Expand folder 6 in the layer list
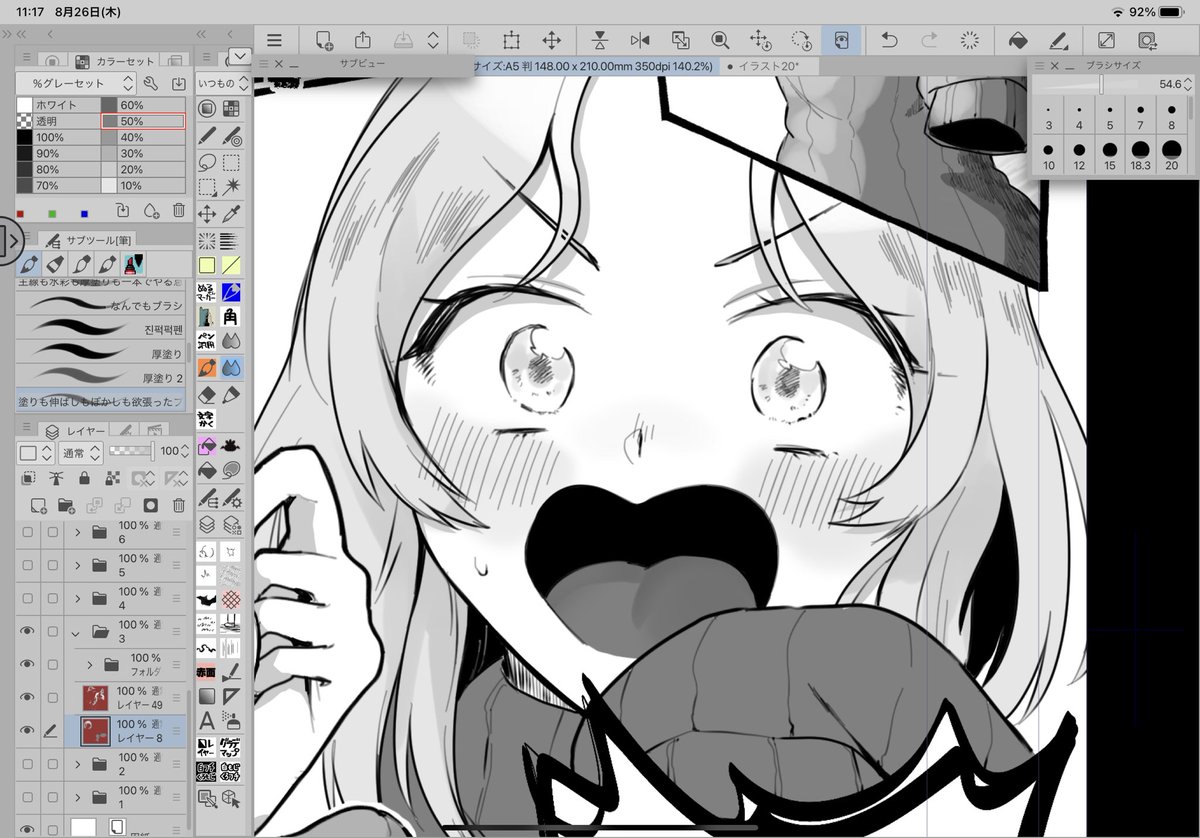The height and width of the screenshot is (838, 1200). tap(77, 532)
